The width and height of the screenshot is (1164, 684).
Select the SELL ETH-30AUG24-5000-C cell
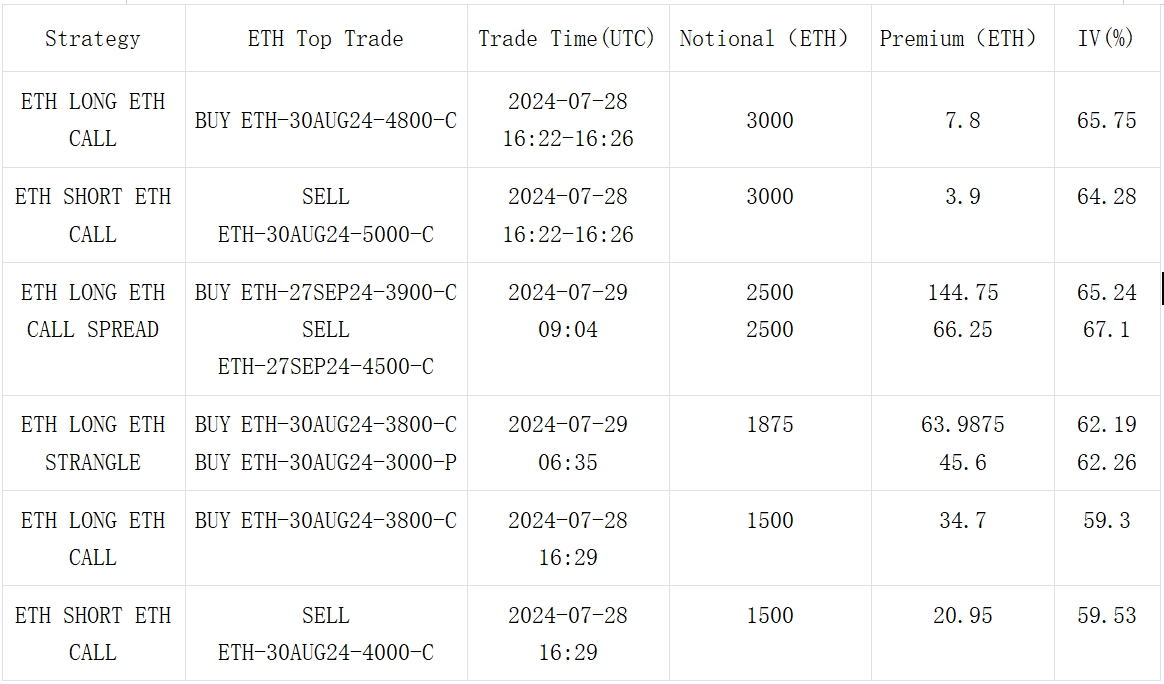coord(326,215)
